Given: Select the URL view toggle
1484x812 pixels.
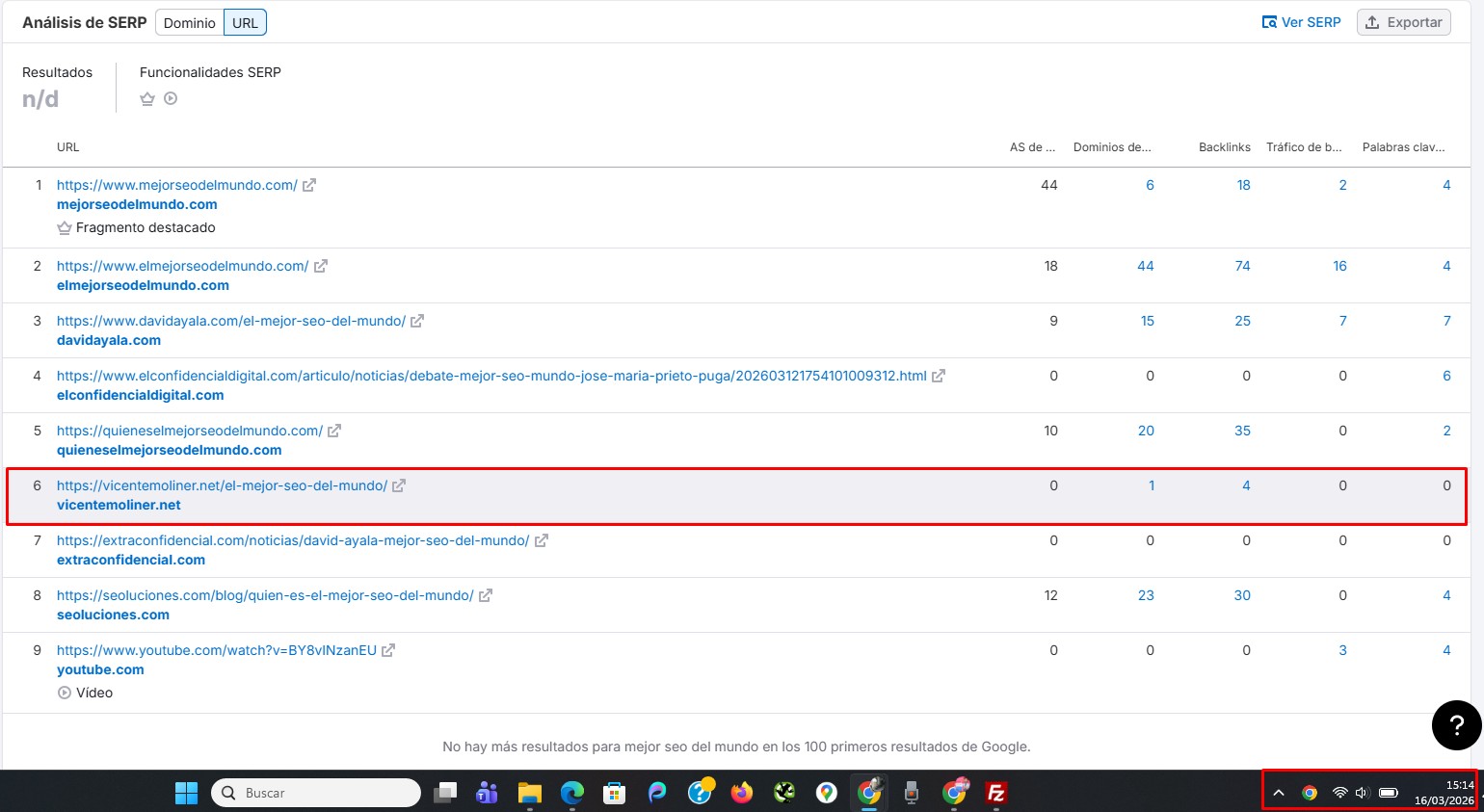Looking at the screenshot, I should pos(245,22).
